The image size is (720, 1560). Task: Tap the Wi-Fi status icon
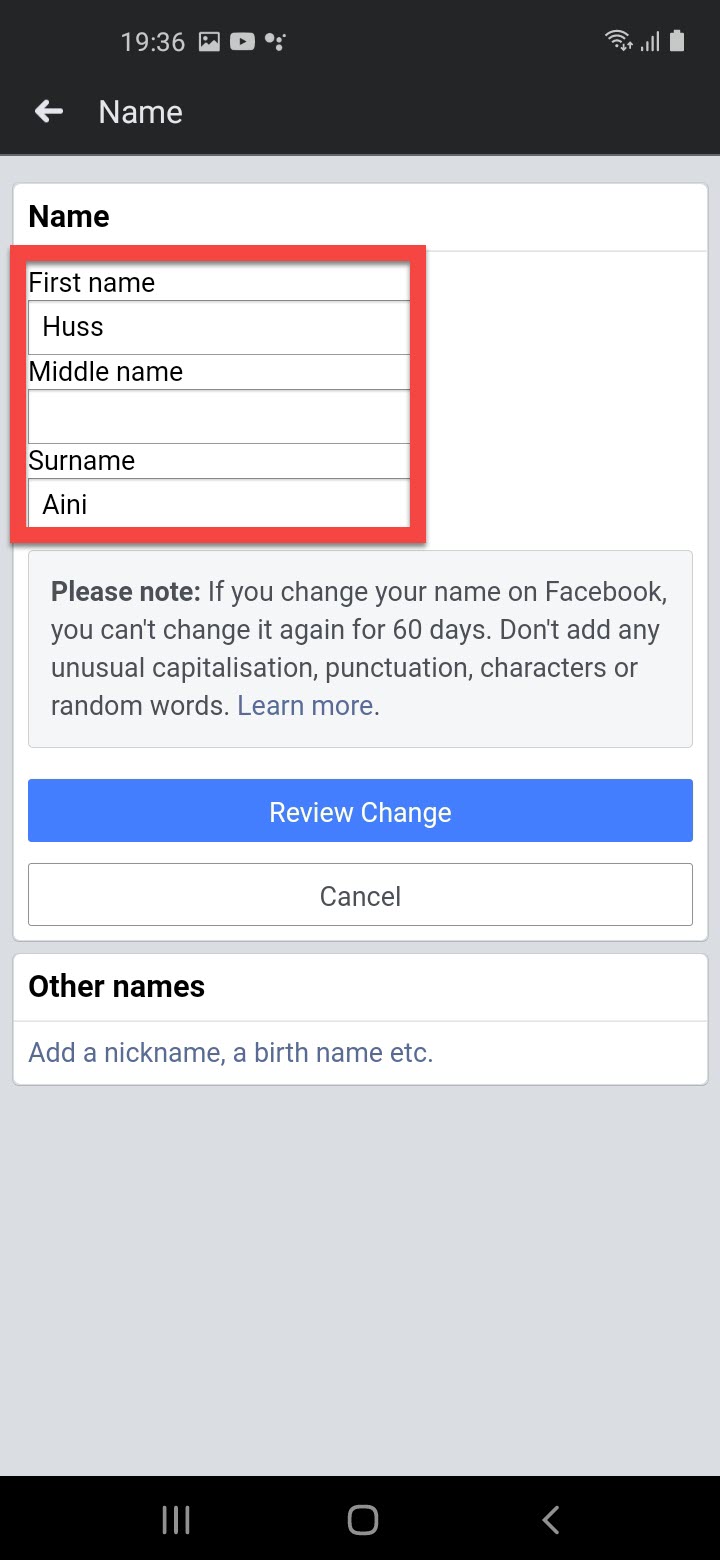618,41
